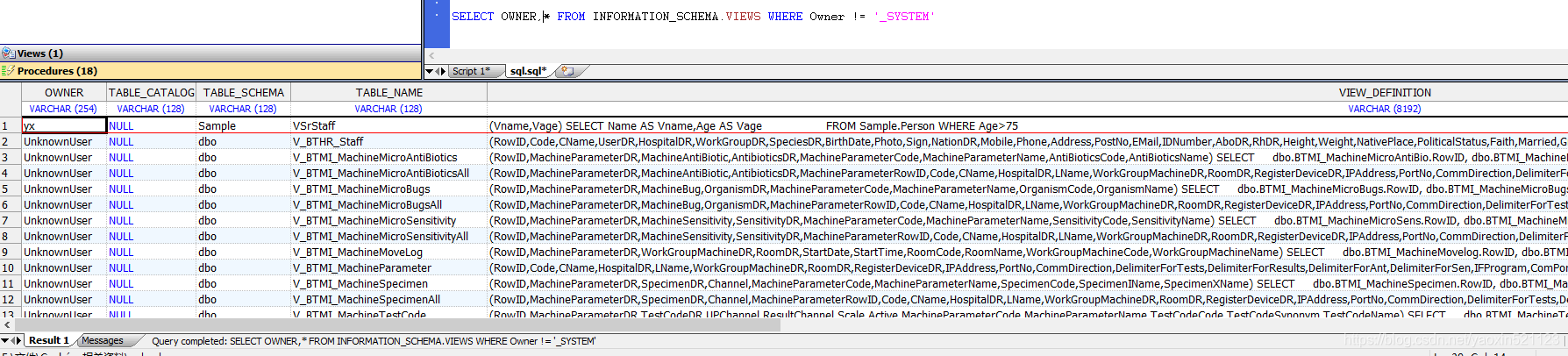Click the SQL editor horizontal scroll left arrow
This screenshot has height=356, width=1568.
pyautogui.click(x=431, y=55)
